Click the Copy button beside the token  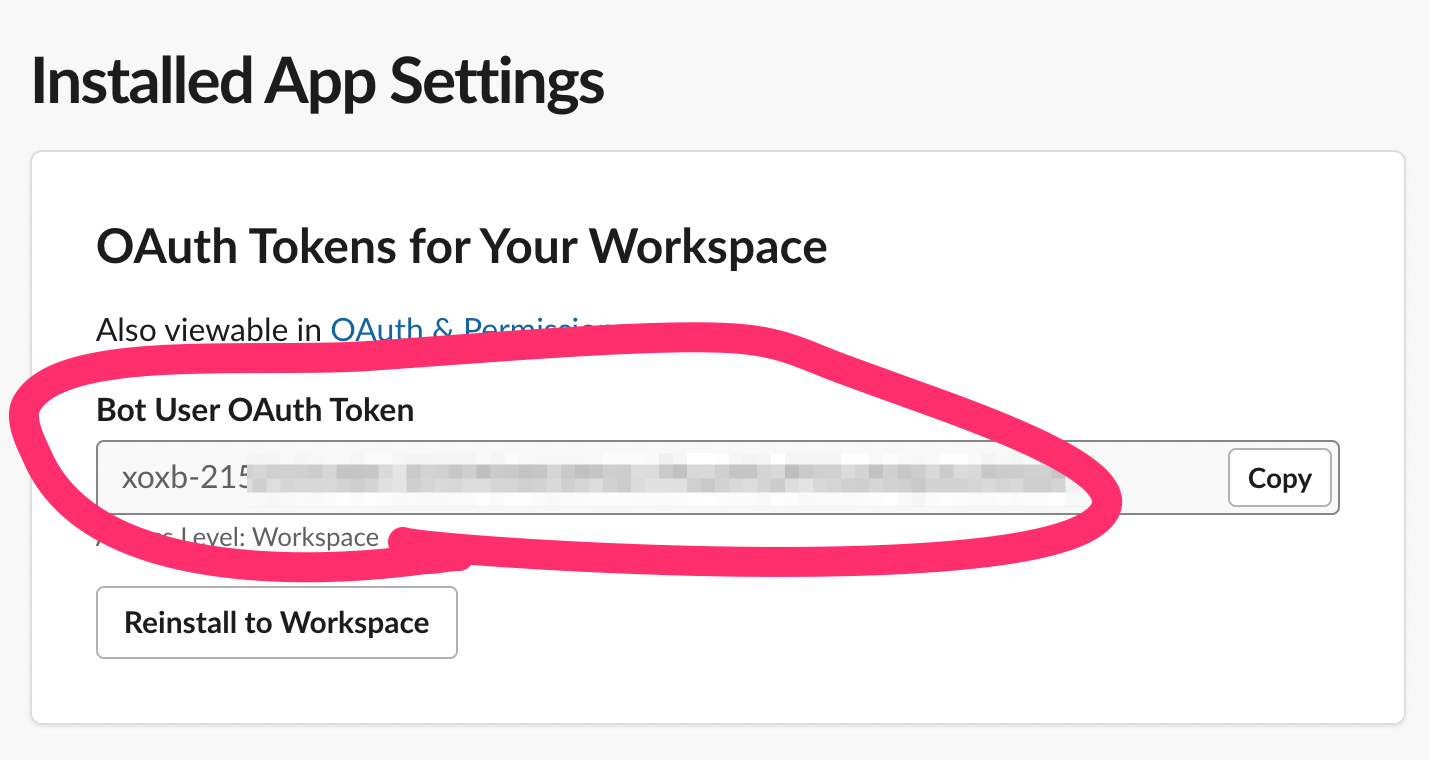(1279, 479)
